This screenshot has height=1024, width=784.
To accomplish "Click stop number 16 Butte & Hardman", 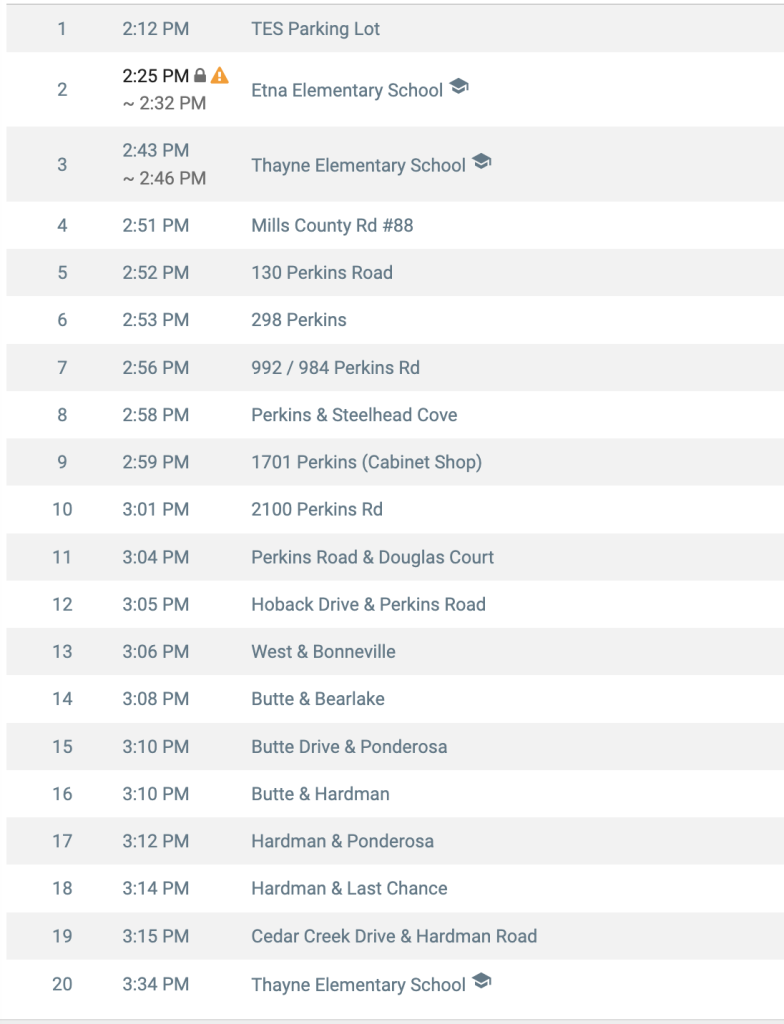I will 62,794.
